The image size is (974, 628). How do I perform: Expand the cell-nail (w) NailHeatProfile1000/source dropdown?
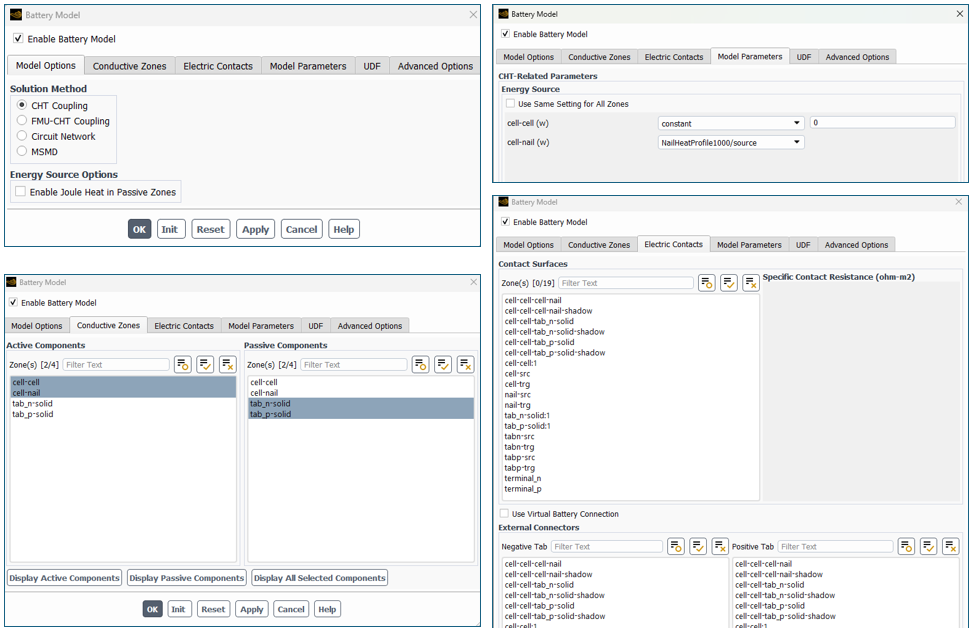click(x=731, y=143)
